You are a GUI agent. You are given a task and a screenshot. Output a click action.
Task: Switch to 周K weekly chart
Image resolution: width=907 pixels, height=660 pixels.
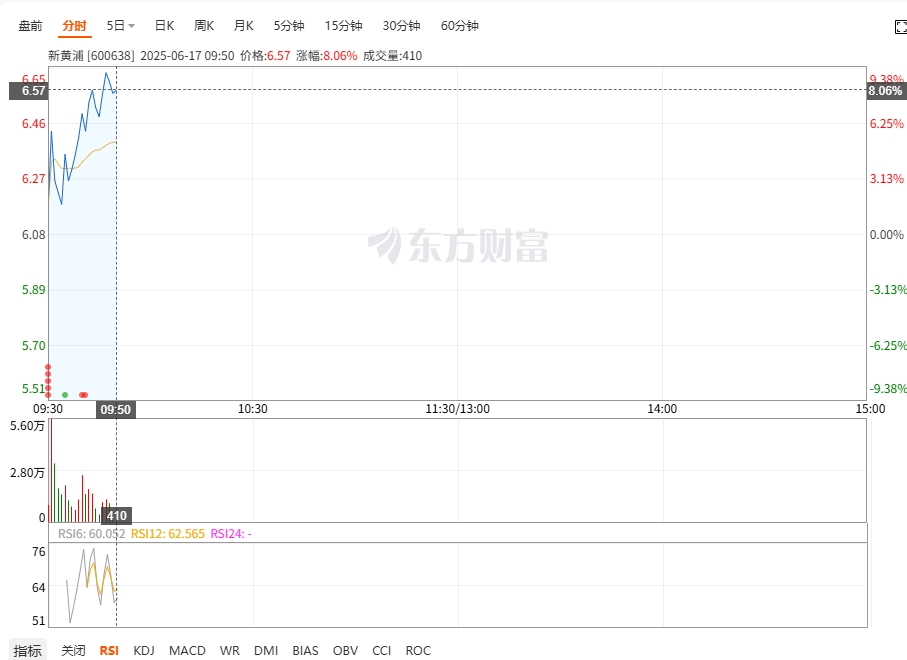pos(204,26)
